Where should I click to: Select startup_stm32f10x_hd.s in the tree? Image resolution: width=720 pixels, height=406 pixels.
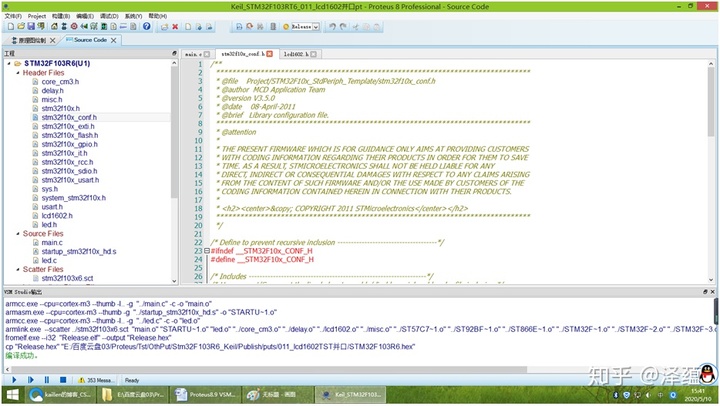pyautogui.click(x=79, y=252)
